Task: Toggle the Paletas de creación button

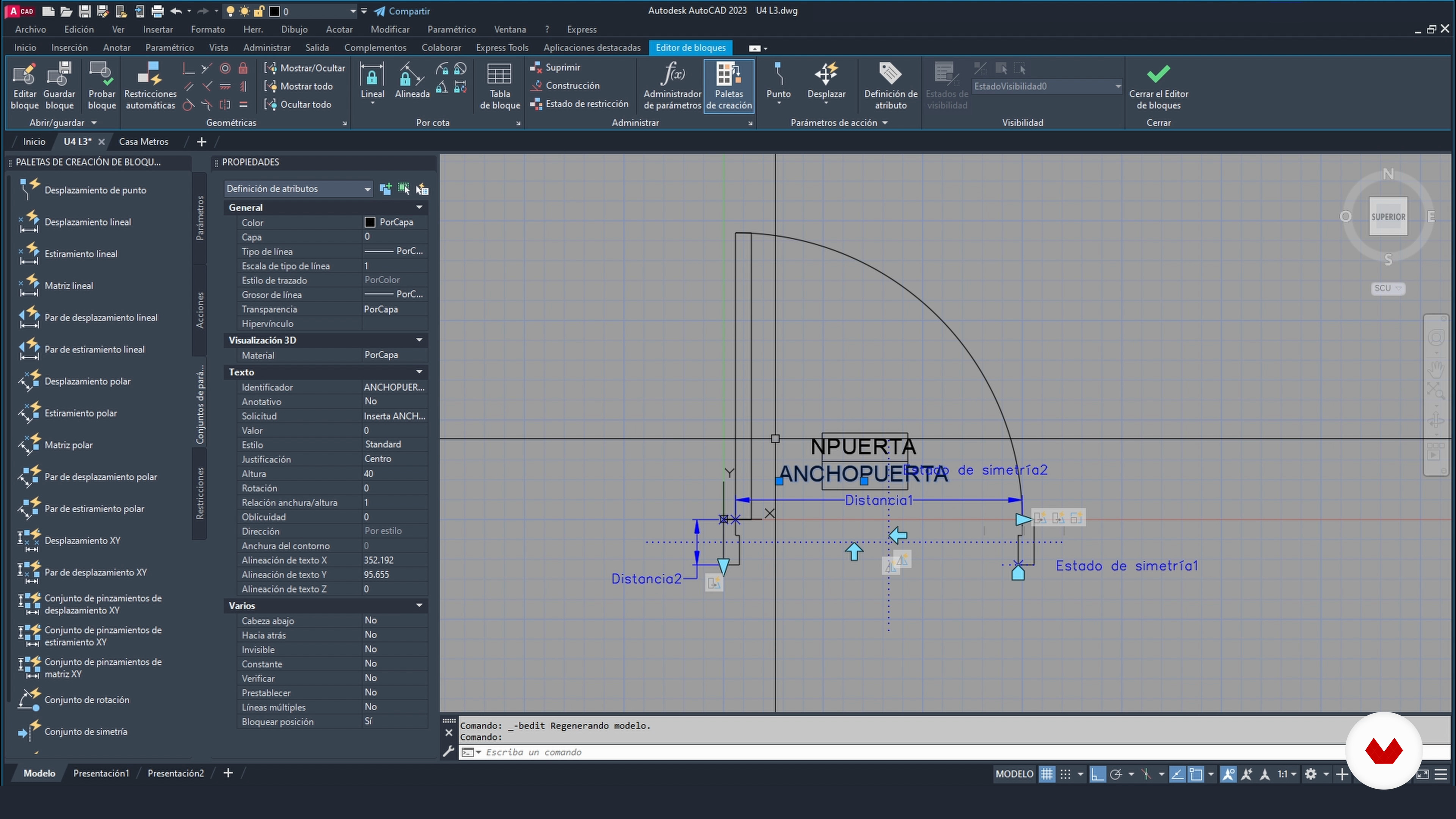Action: [x=728, y=86]
